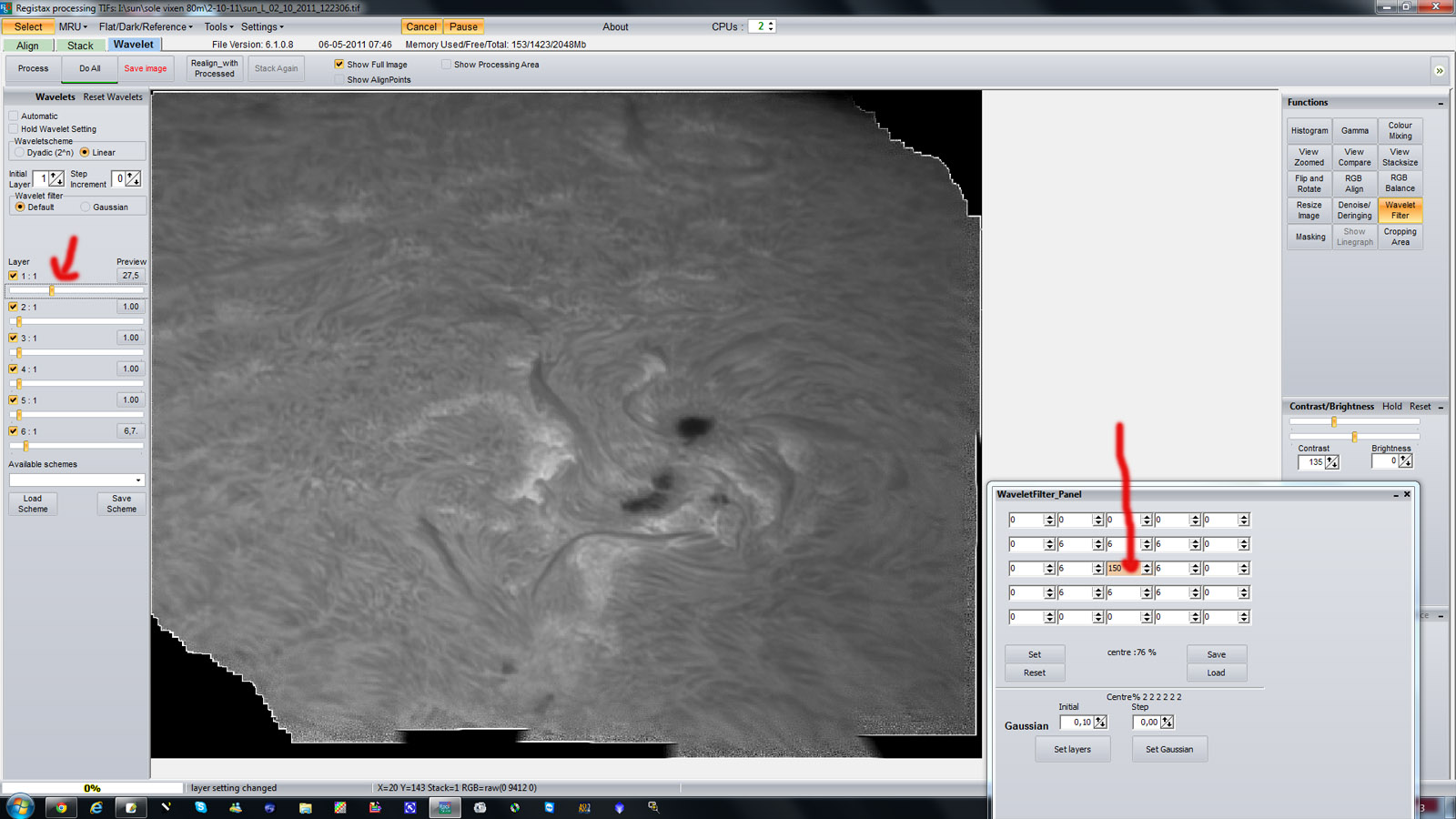Enable Hold Wavelet Setting

(14, 128)
